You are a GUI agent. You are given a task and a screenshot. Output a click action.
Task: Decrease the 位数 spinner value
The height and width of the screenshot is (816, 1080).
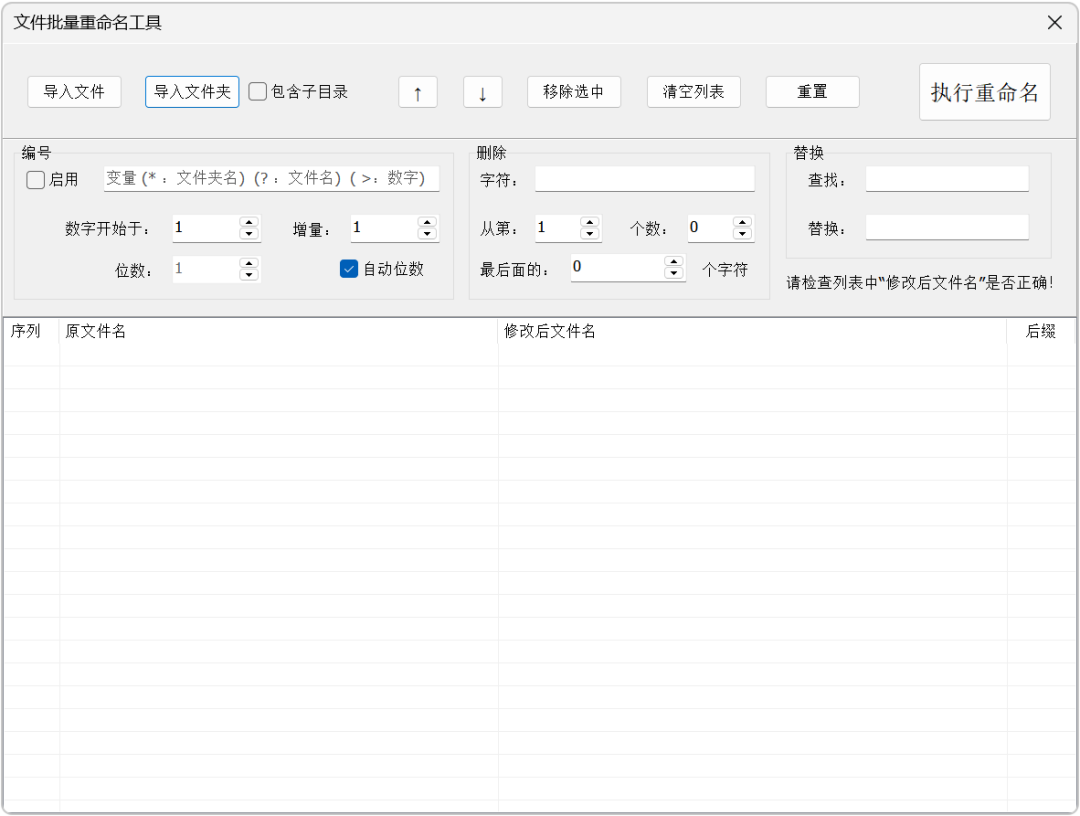pos(249,275)
